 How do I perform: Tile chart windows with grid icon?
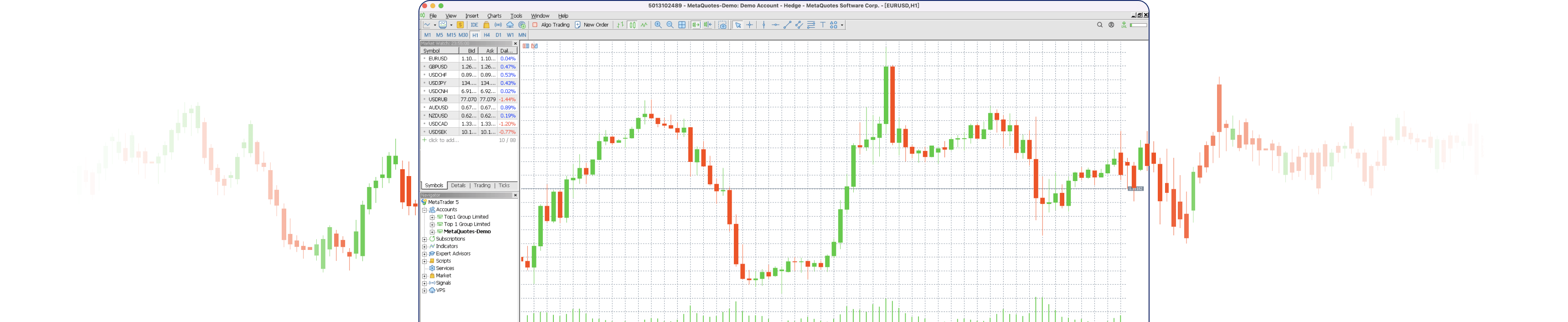coord(682,25)
